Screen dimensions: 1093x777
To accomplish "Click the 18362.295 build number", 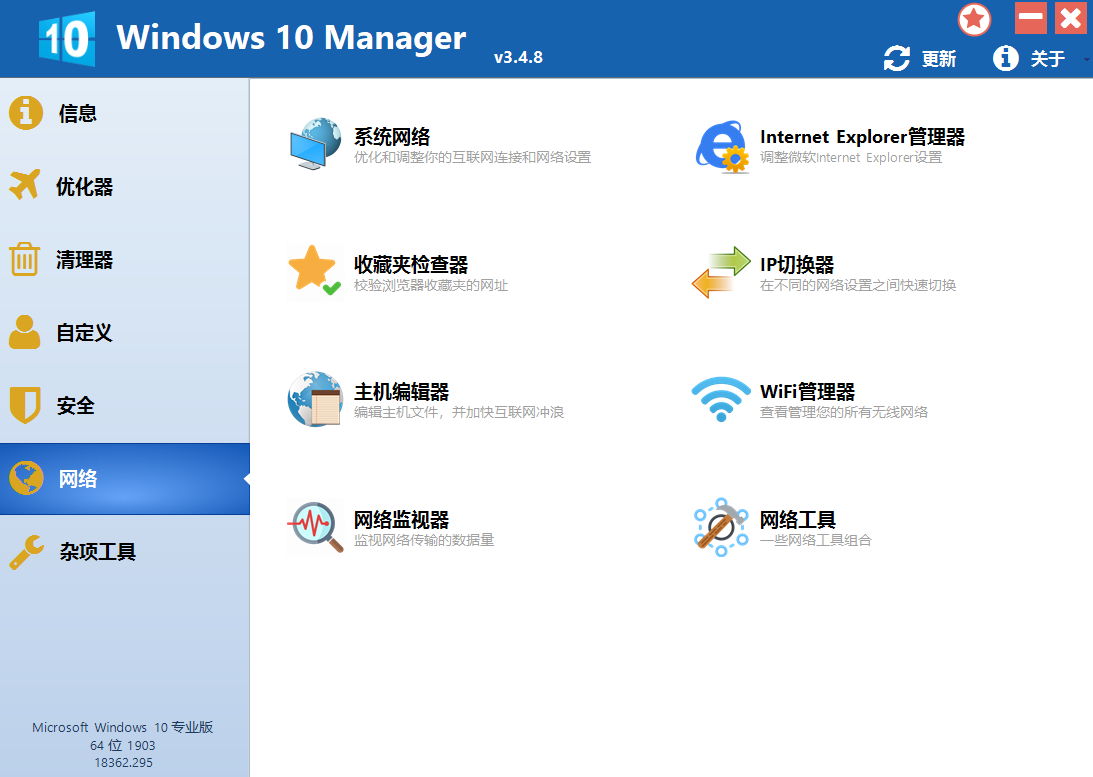I will 123,762.
